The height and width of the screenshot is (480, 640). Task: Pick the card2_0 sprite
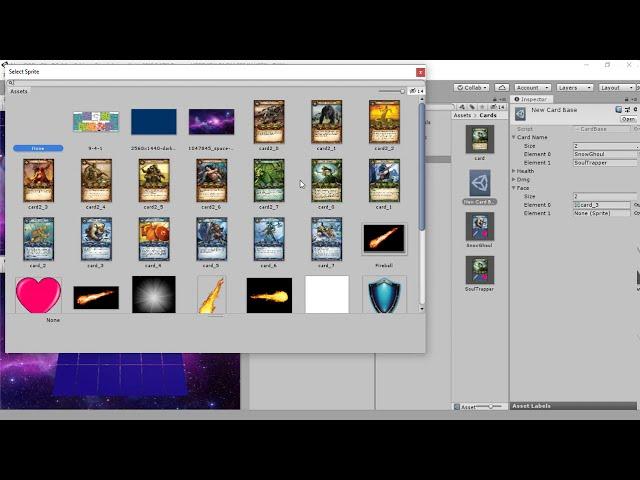[269, 124]
